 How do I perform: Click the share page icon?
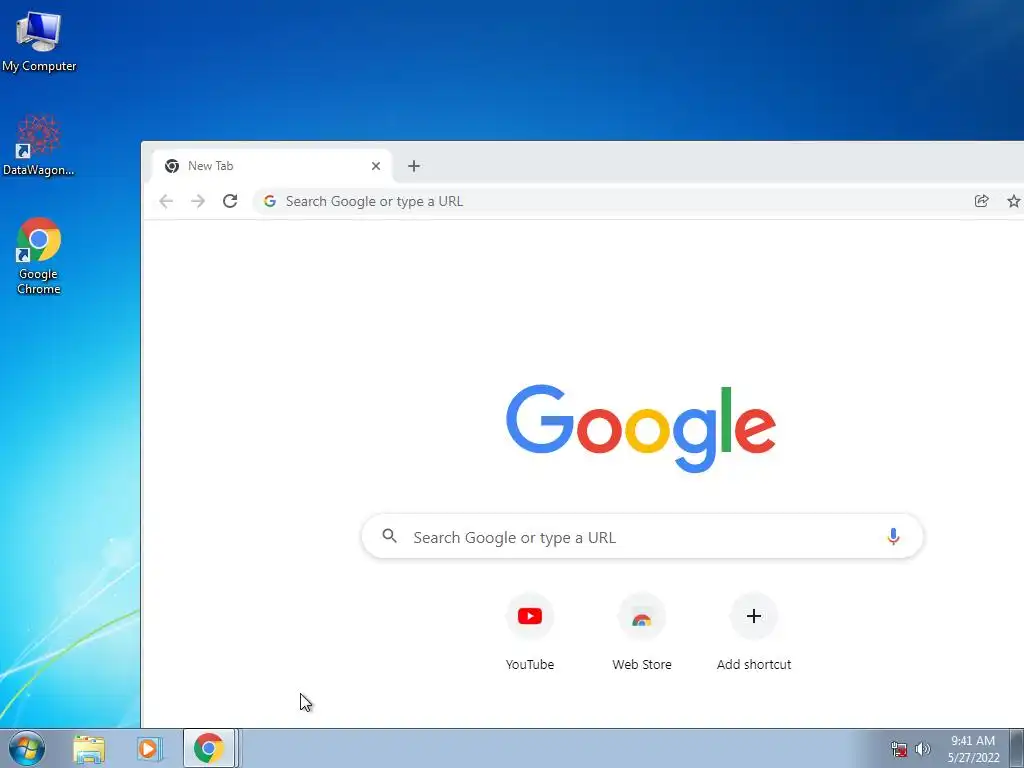tap(981, 201)
